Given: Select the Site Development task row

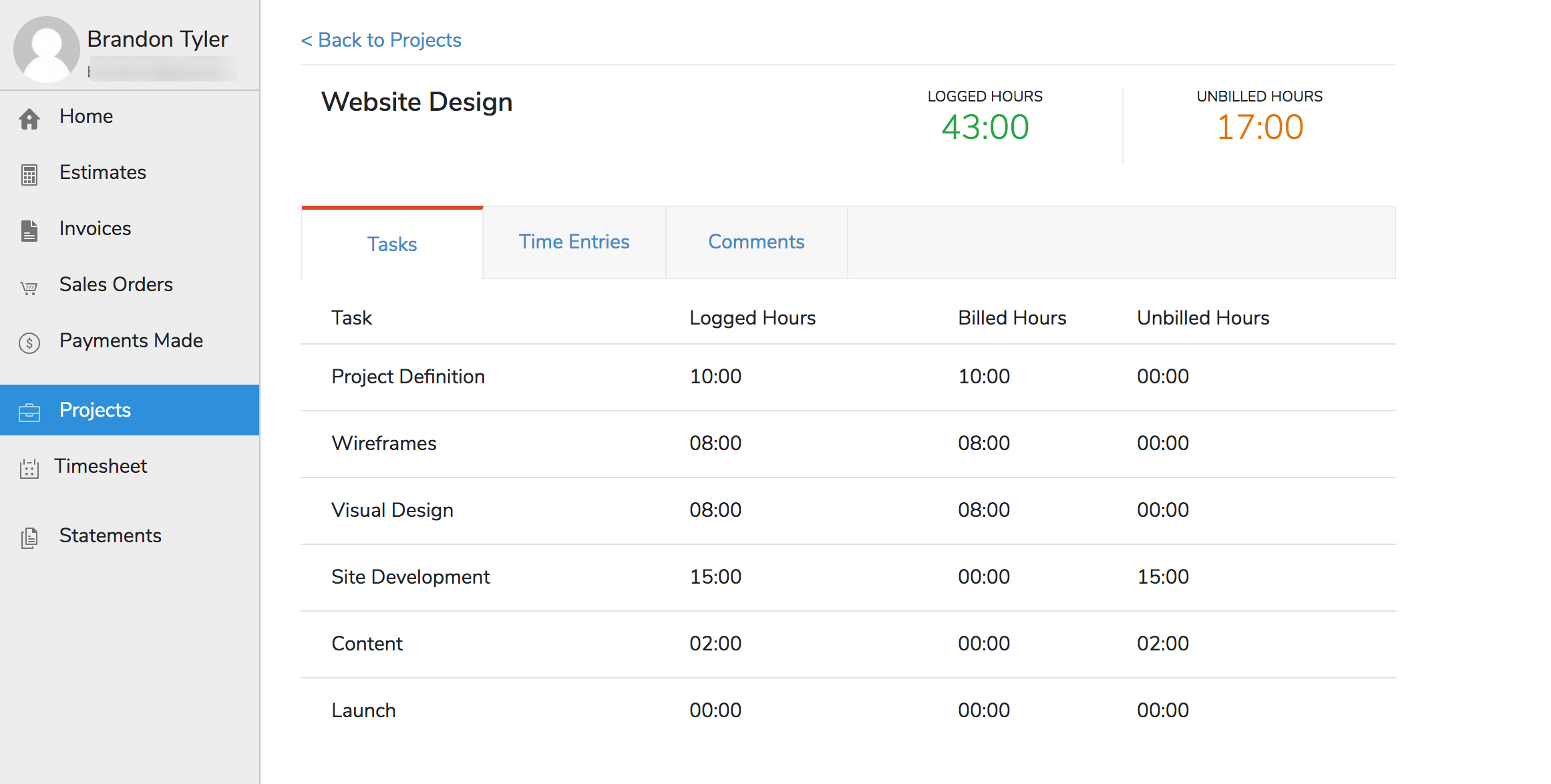Looking at the screenshot, I should 410,577.
